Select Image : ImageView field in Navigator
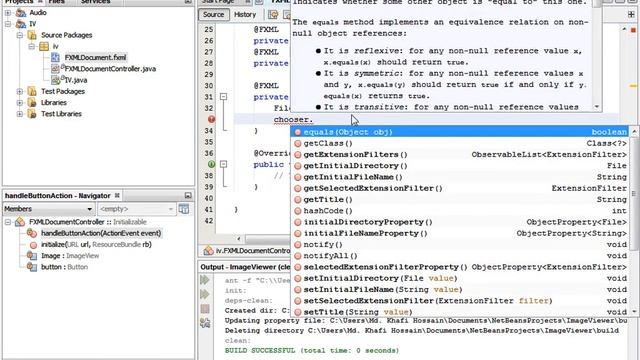This screenshot has height=360, width=640. [x=70, y=256]
